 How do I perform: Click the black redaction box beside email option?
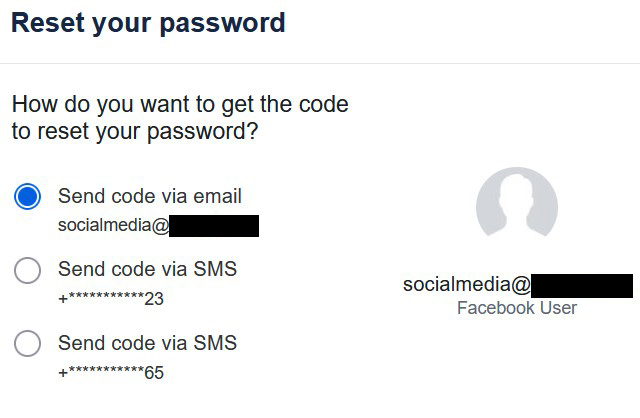(x=214, y=226)
